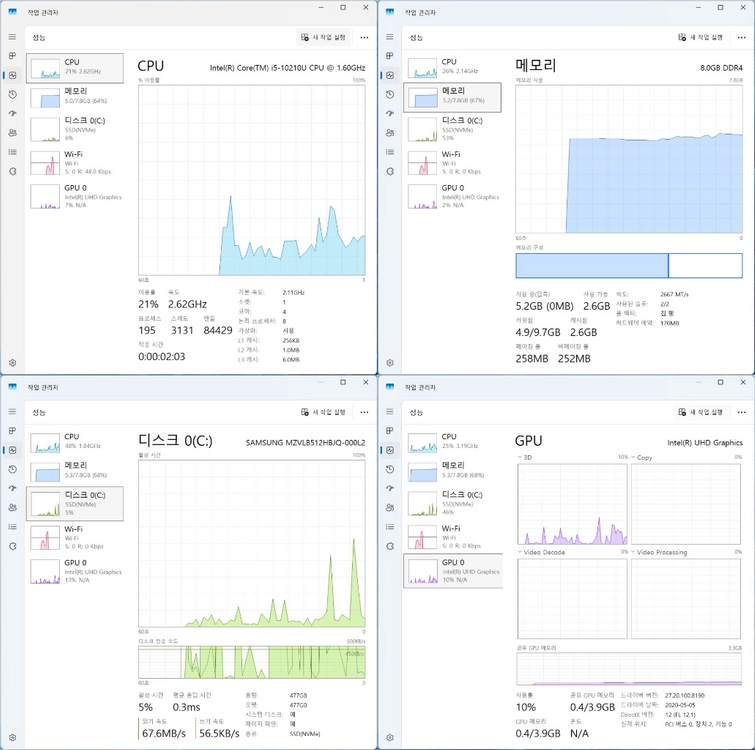The width and height of the screenshot is (755, 750).
Task: Click 새 작업 실행 in 메모리 window
Action: point(701,37)
